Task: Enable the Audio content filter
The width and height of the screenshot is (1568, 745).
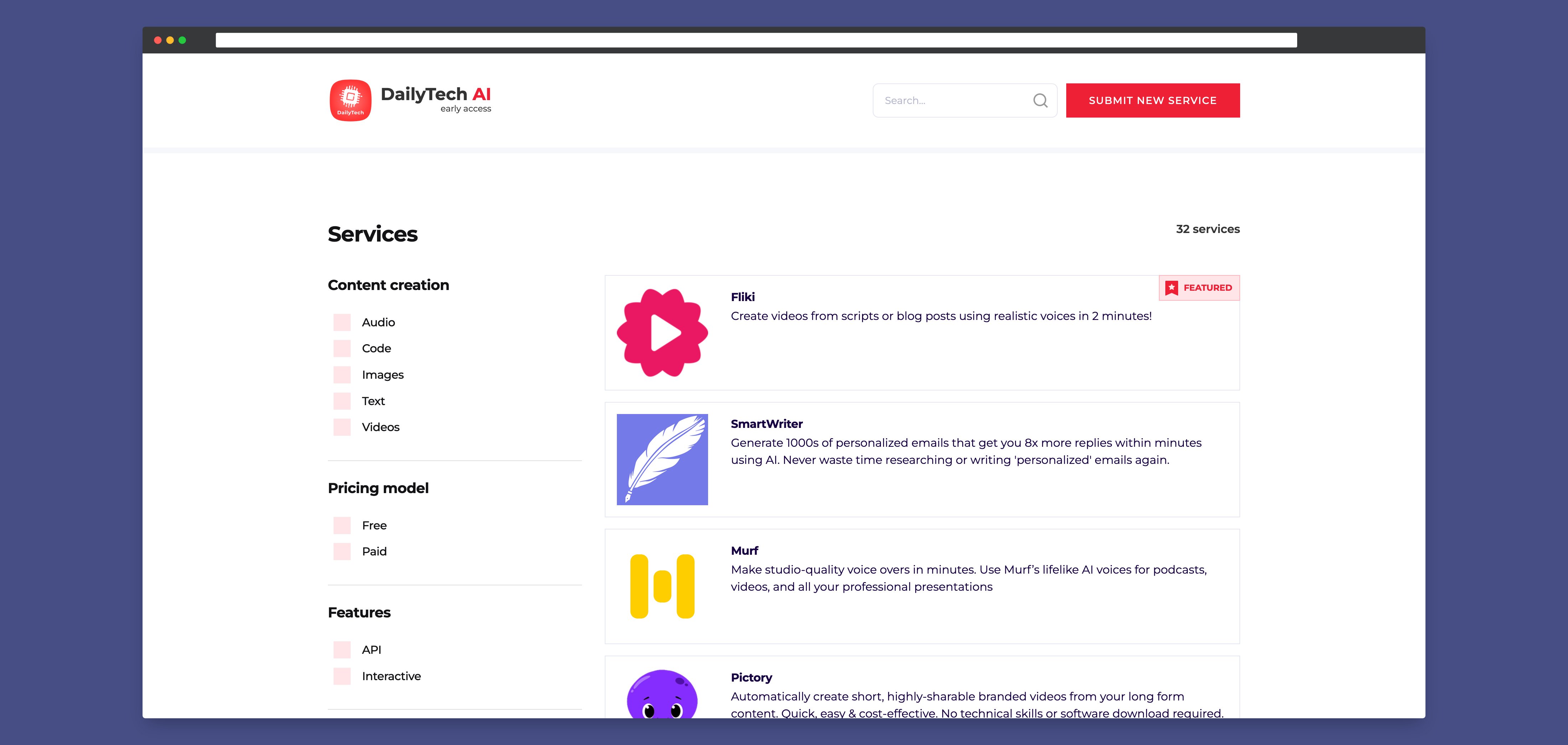Action: click(x=342, y=322)
